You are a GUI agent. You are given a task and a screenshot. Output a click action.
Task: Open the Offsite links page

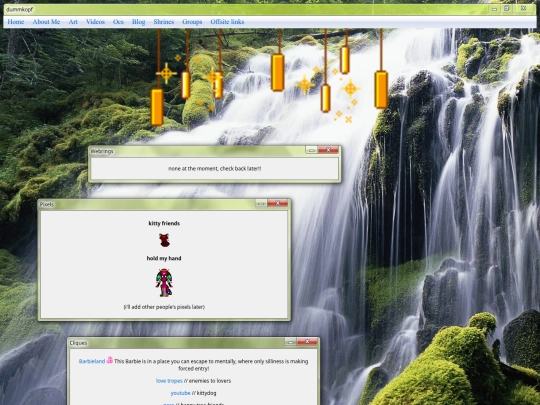click(227, 22)
